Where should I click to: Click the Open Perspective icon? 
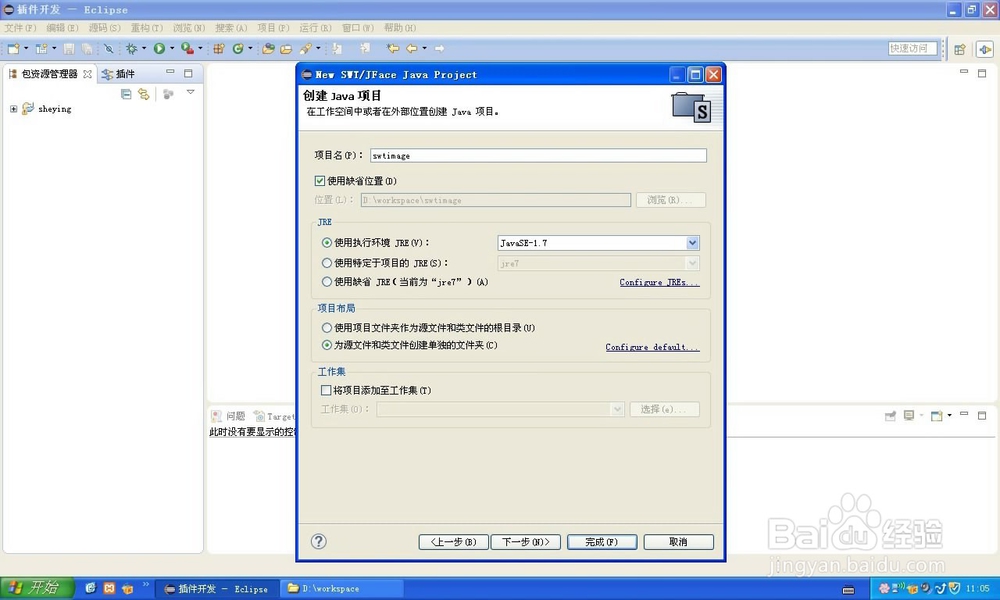(960, 49)
